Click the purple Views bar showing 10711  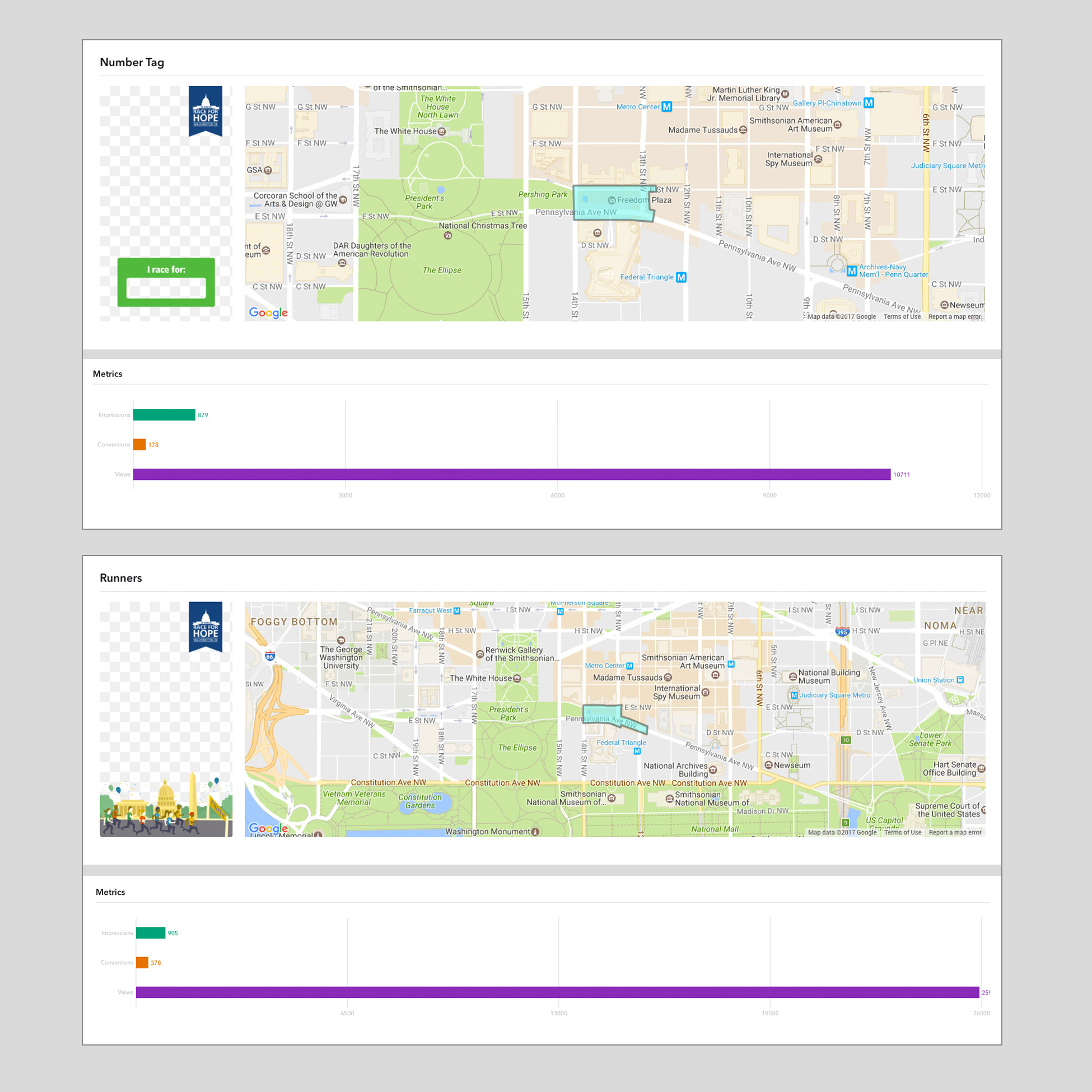512,474
